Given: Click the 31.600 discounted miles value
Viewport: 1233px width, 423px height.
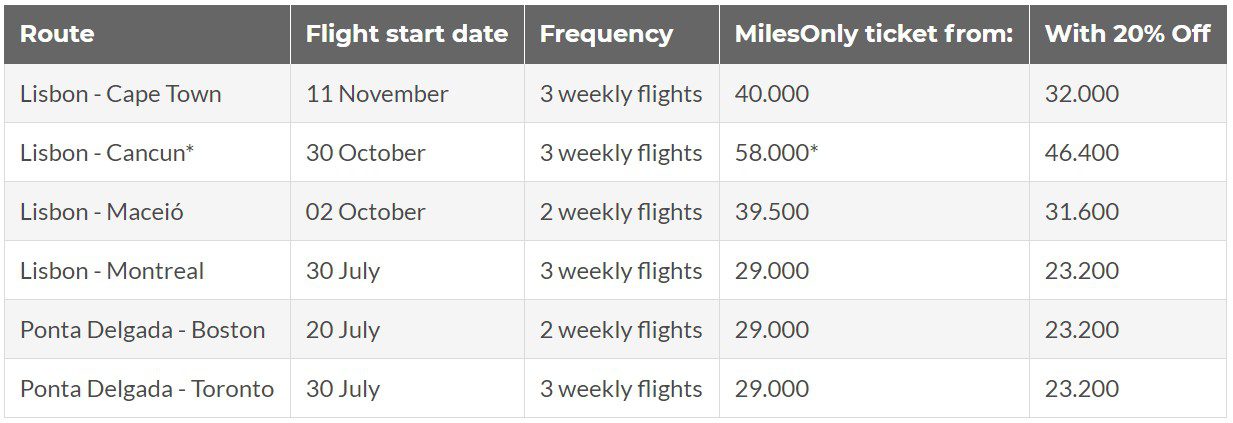Looking at the screenshot, I should tap(1082, 212).
